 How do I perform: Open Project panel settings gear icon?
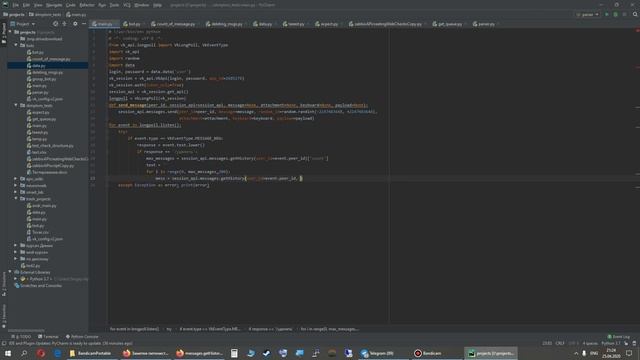pos(75,24)
